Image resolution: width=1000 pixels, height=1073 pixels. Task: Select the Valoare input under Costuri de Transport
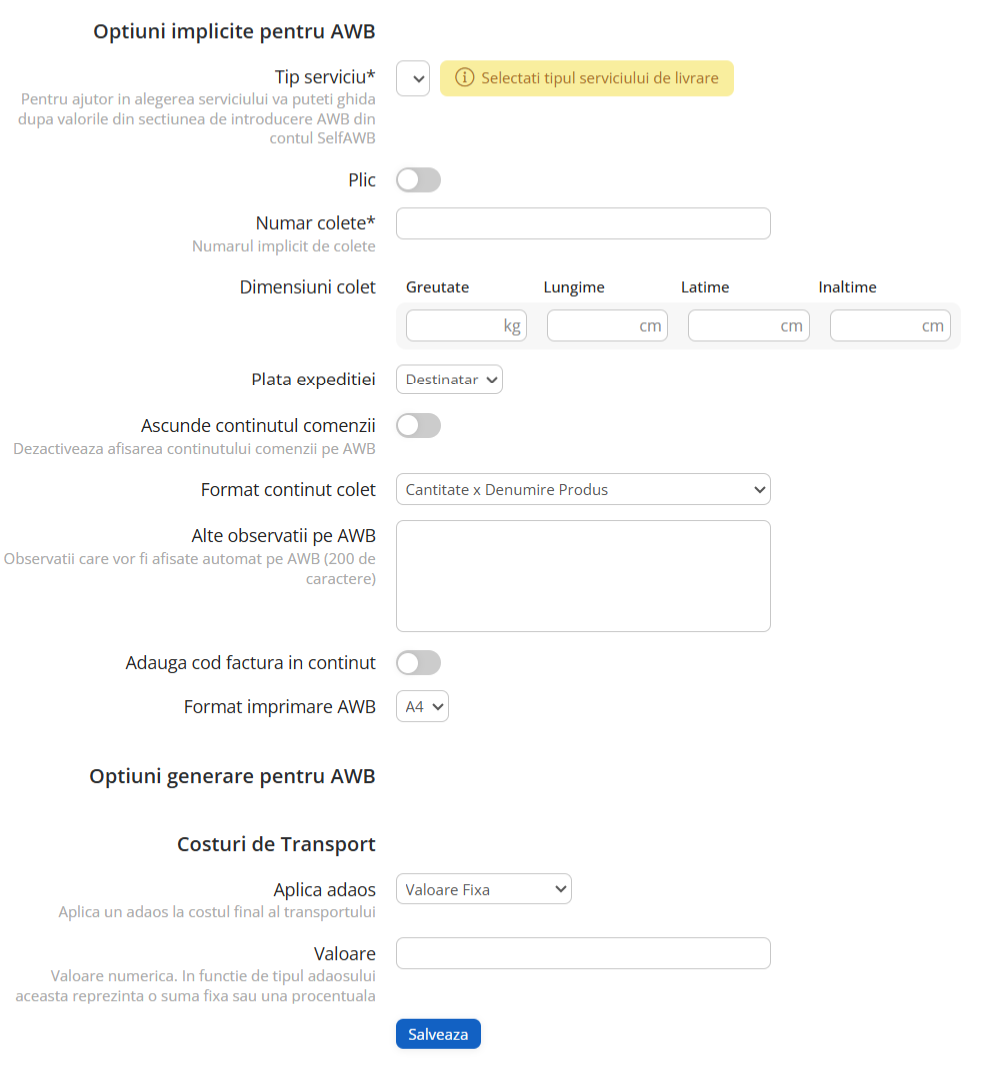point(583,953)
